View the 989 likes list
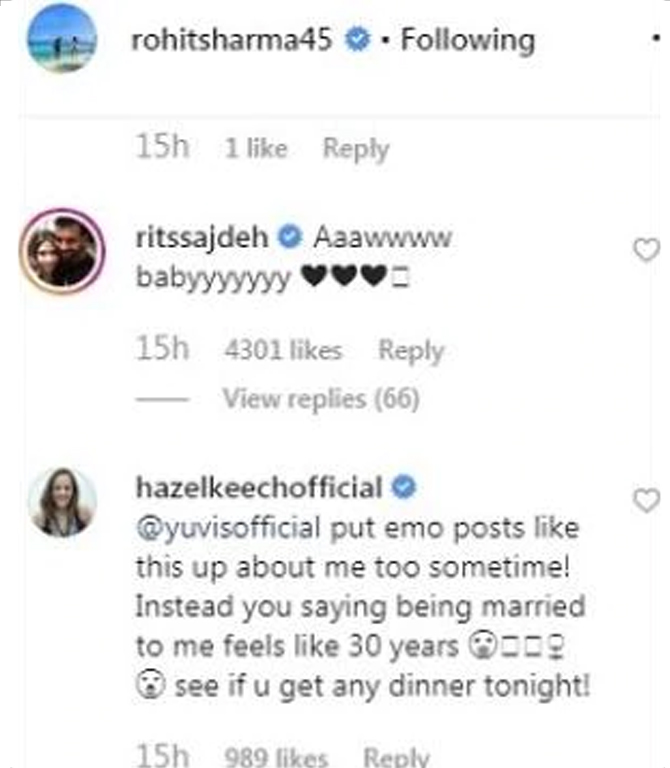Viewport: 670px width, 768px height. click(x=275, y=757)
